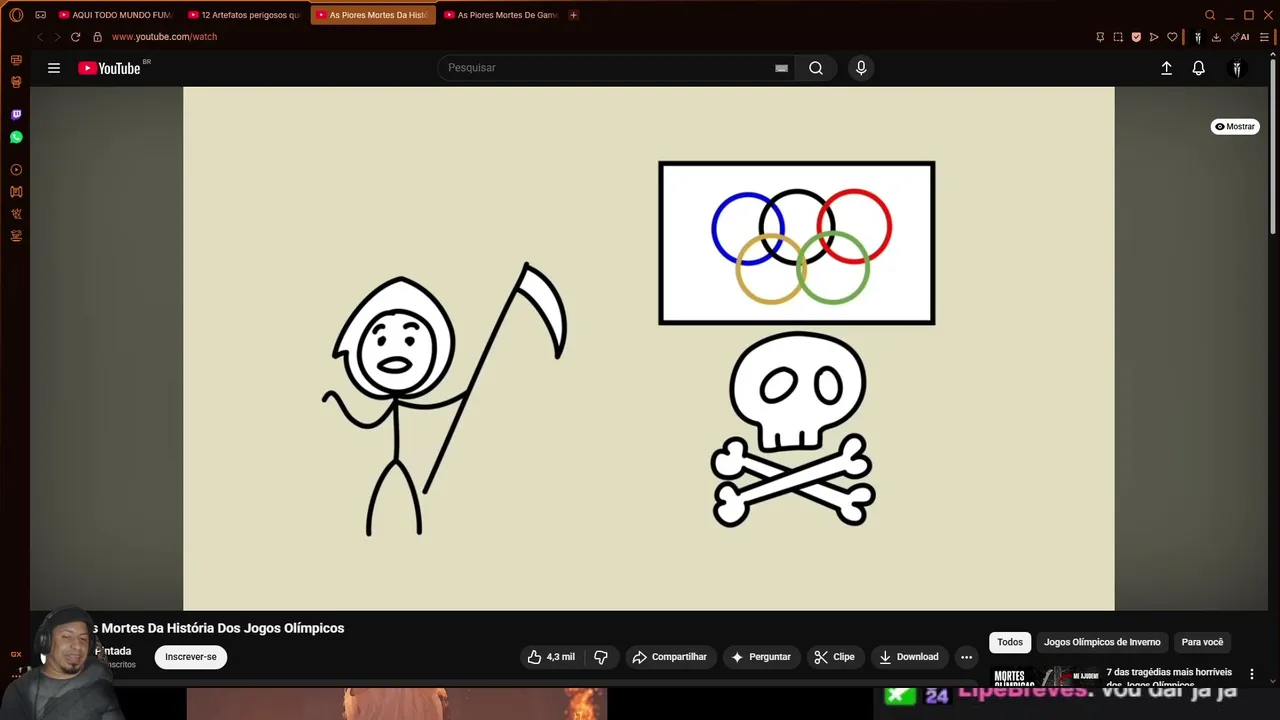Open browser tab search magnifier

1210,15
